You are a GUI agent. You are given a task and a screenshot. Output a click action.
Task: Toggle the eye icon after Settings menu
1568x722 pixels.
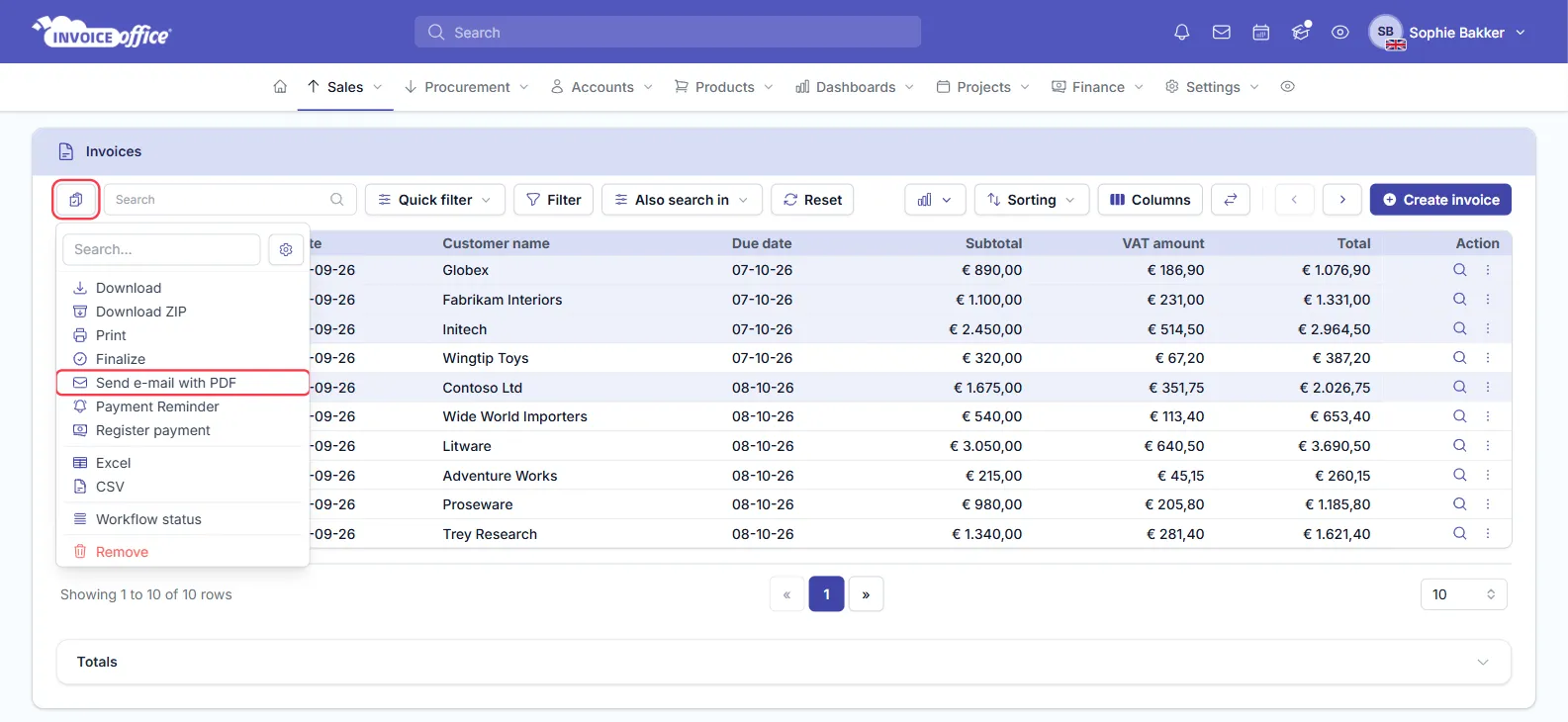(1287, 87)
